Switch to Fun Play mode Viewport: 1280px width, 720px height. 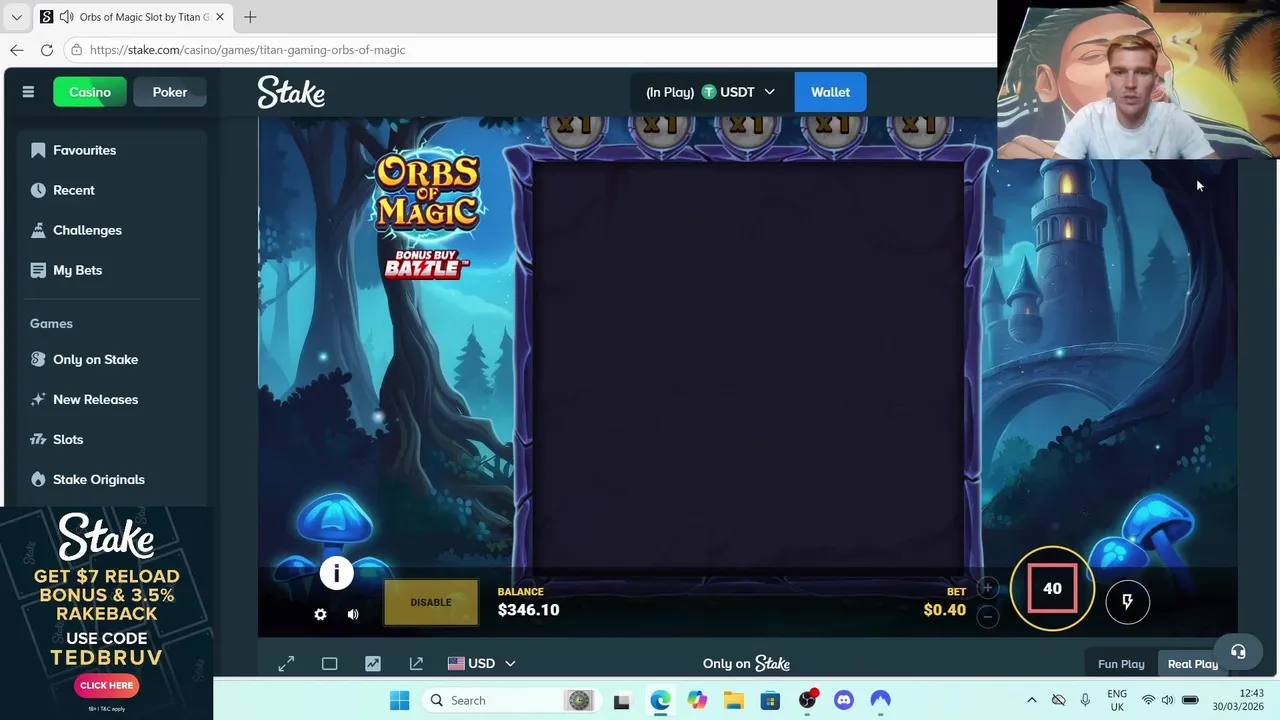(1121, 664)
